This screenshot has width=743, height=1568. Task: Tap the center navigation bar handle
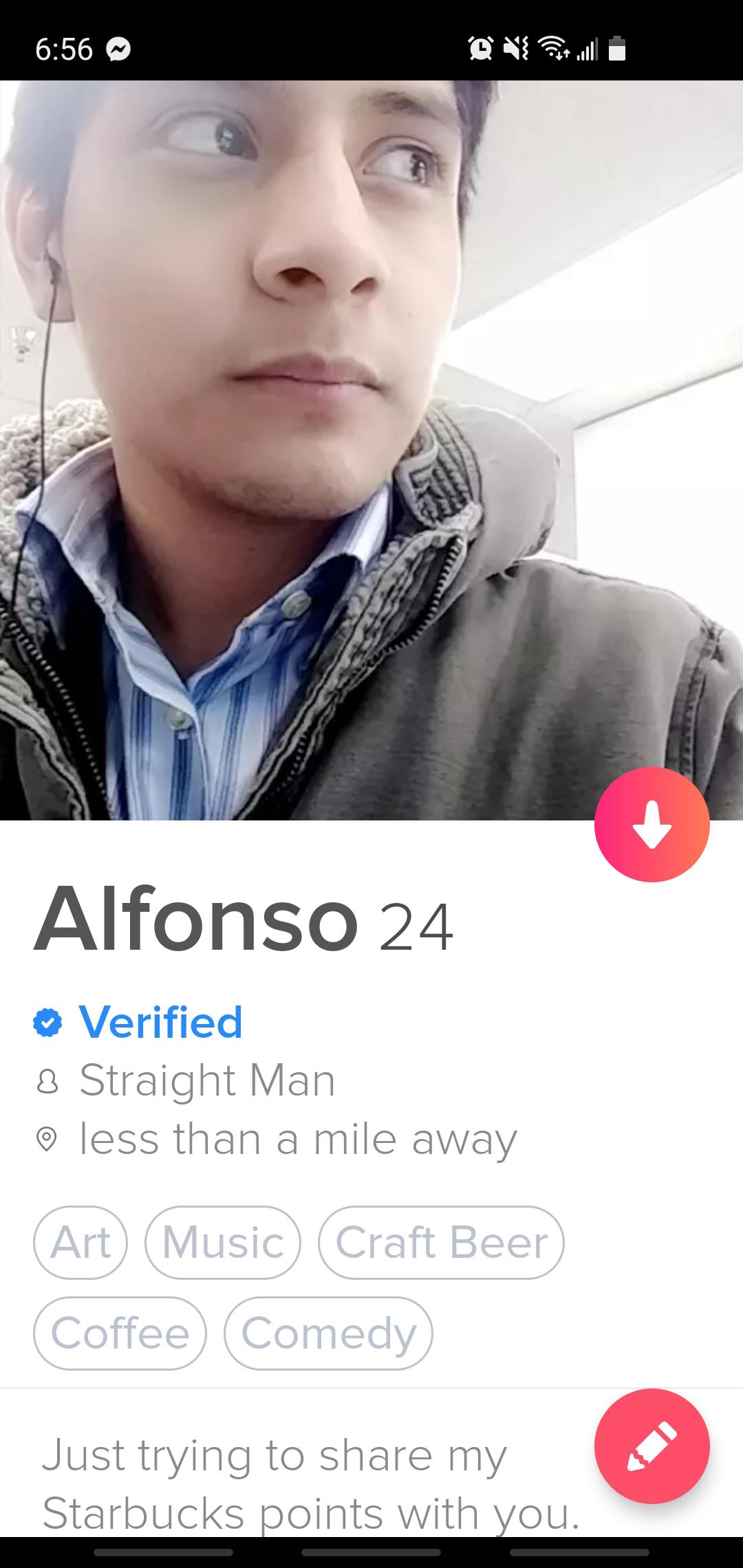pos(371,1552)
